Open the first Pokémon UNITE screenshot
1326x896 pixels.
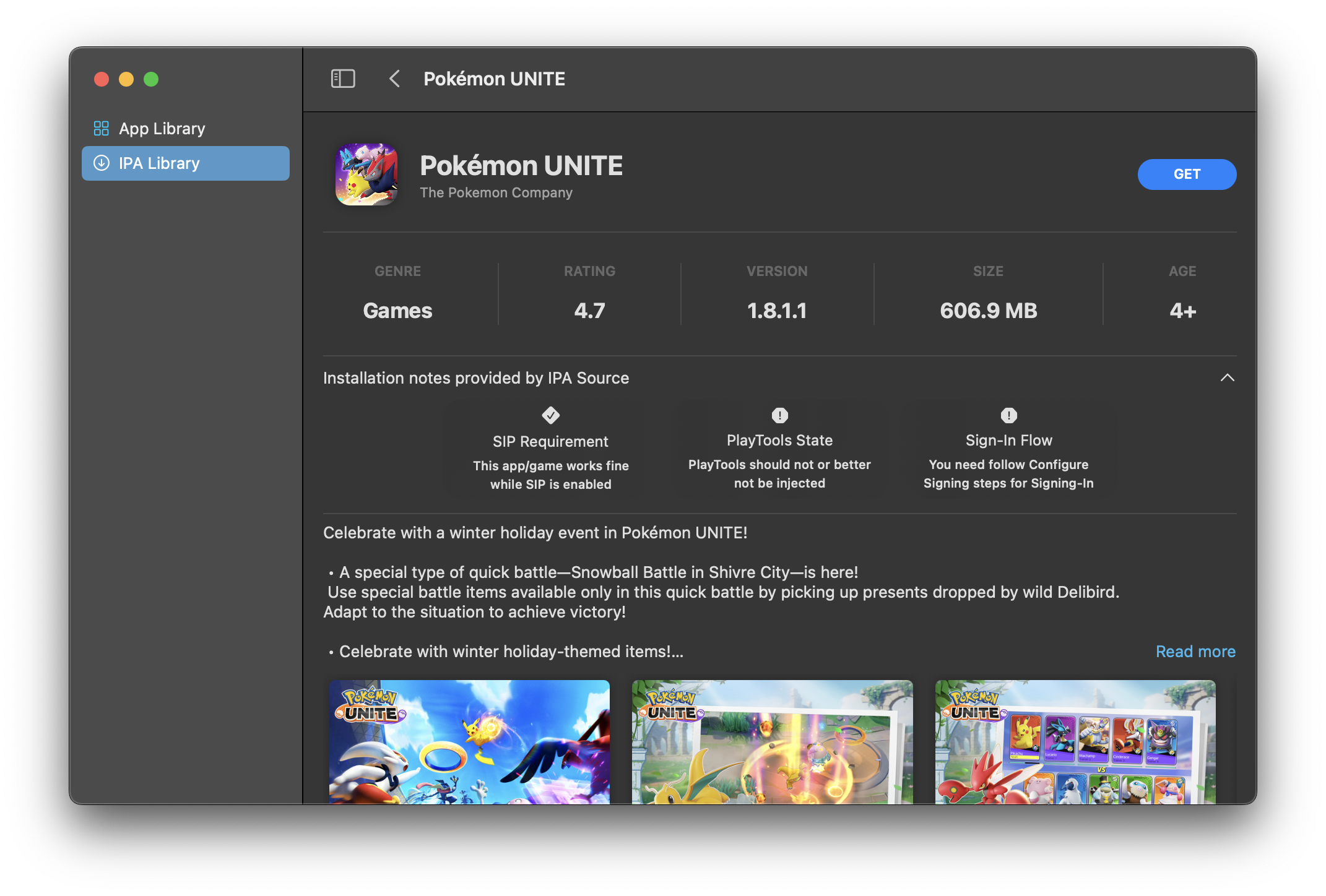(x=469, y=741)
